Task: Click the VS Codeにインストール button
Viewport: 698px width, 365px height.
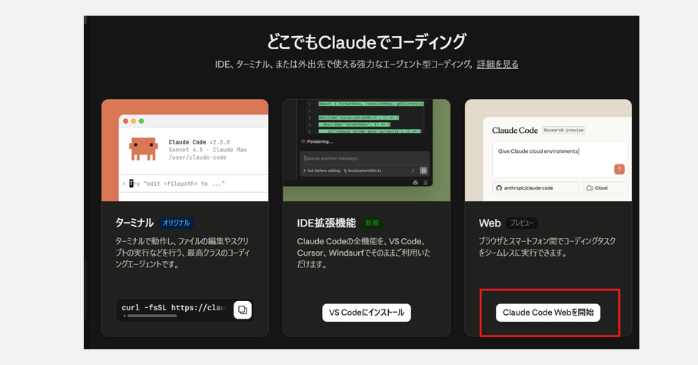Action: coord(366,312)
